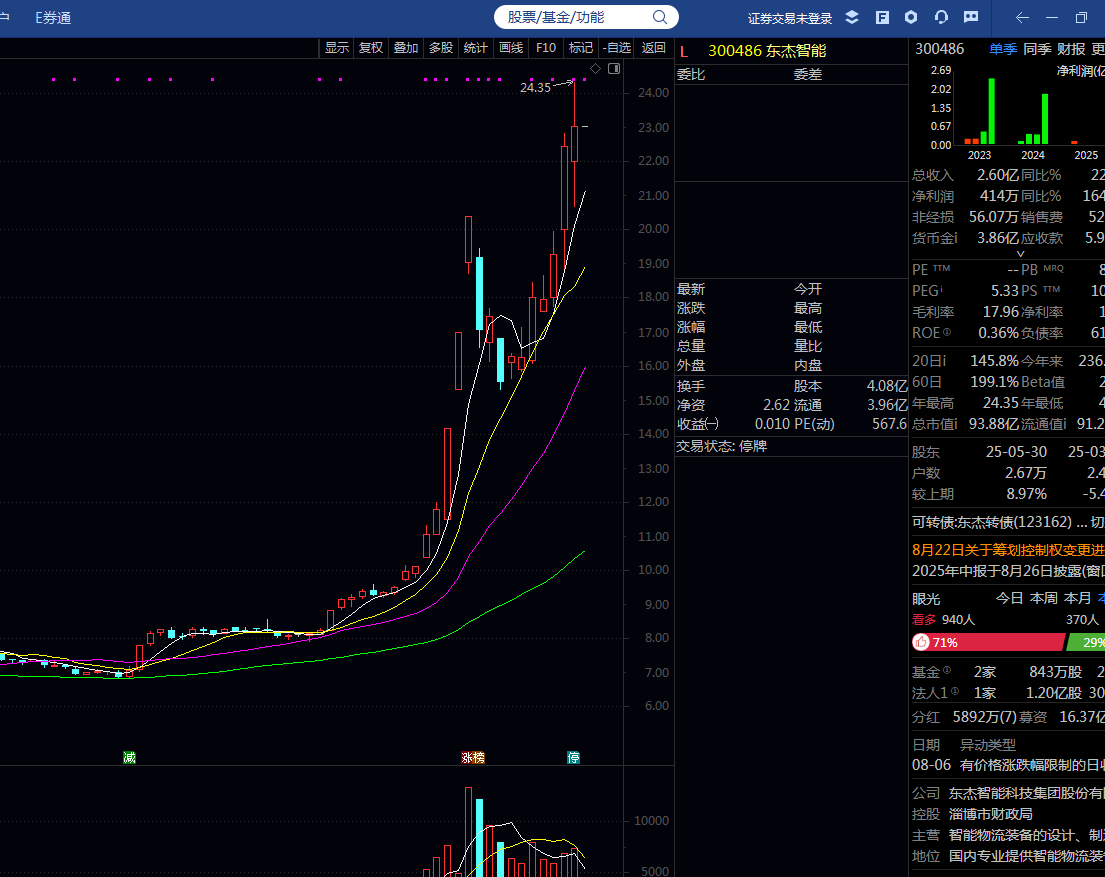
Task: Select 本周 in the 眼光 section
Action: (1044, 599)
